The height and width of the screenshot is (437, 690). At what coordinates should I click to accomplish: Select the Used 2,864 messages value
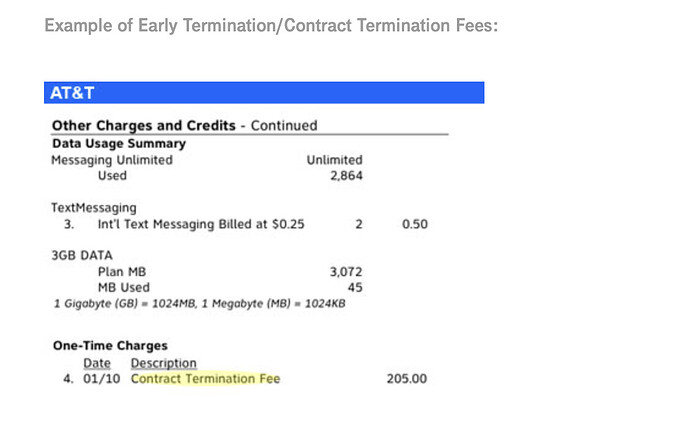pos(346,176)
